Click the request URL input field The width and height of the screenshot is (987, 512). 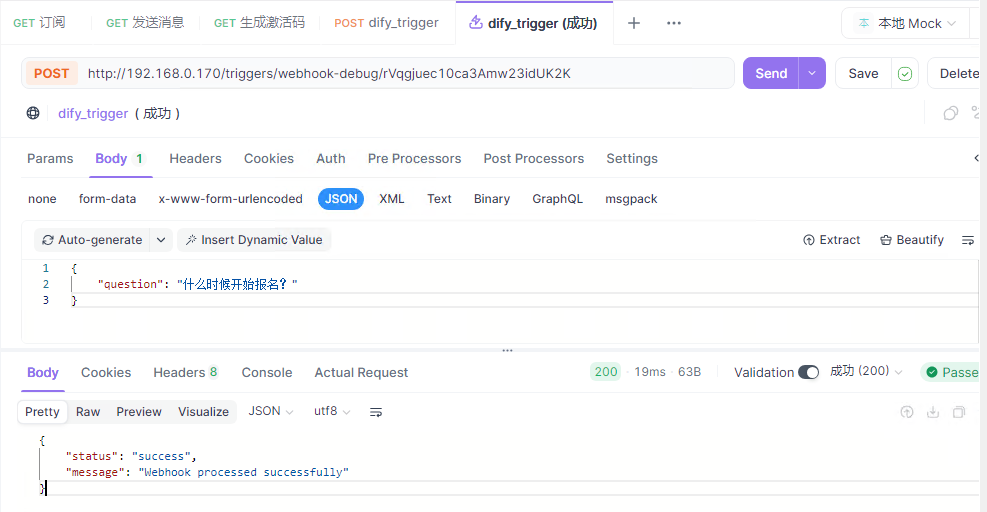(403, 74)
